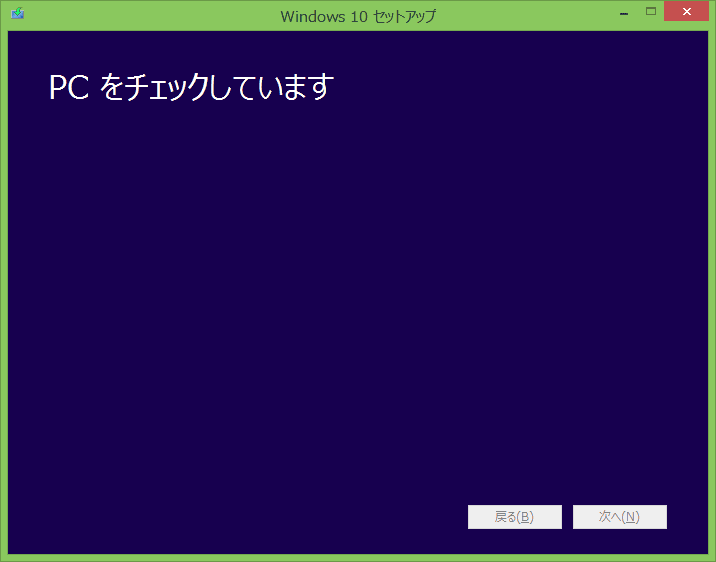
Task: Click the 次へ(N) next button
Action: point(620,517)
